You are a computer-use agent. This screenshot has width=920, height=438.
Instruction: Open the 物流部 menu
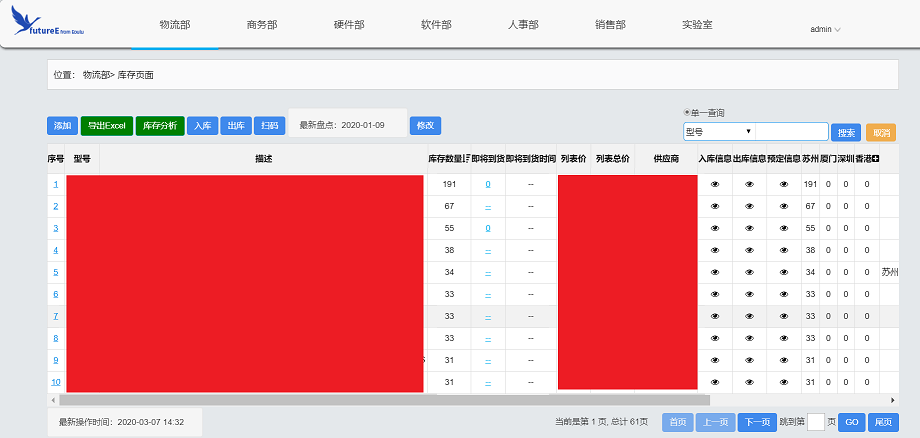point(175,24)
